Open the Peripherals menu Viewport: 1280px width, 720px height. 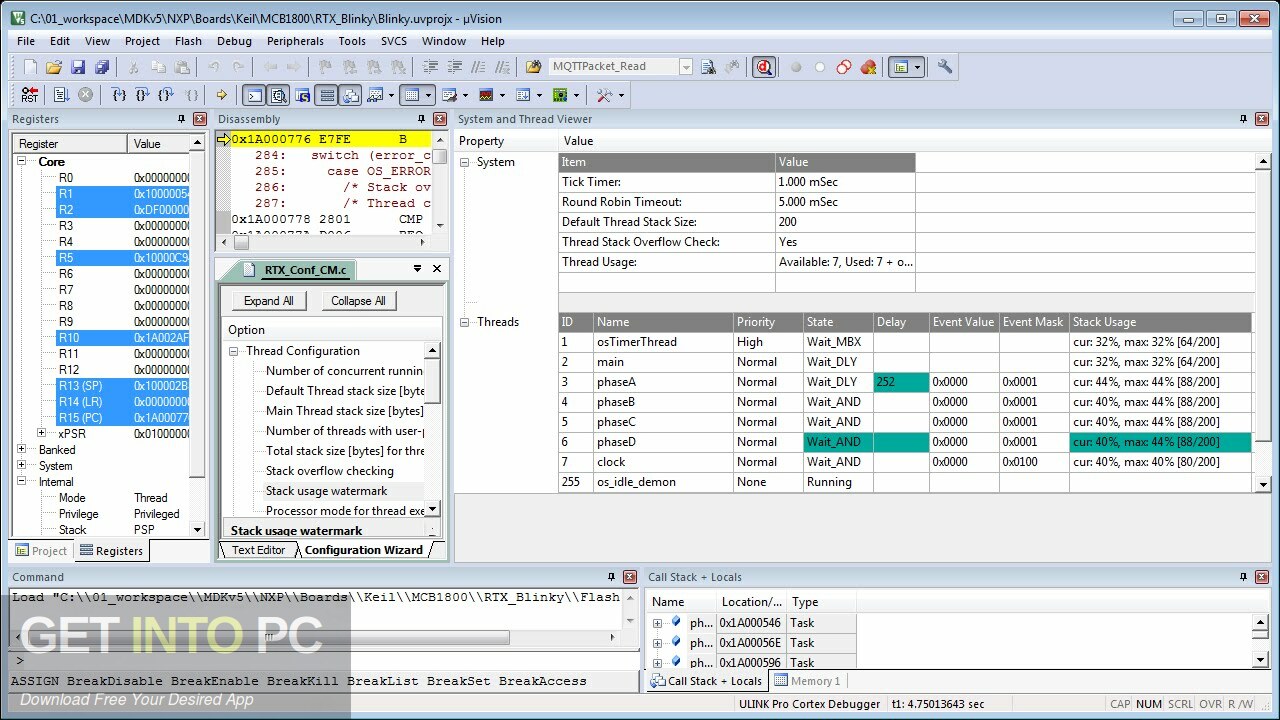coord(295,41)
